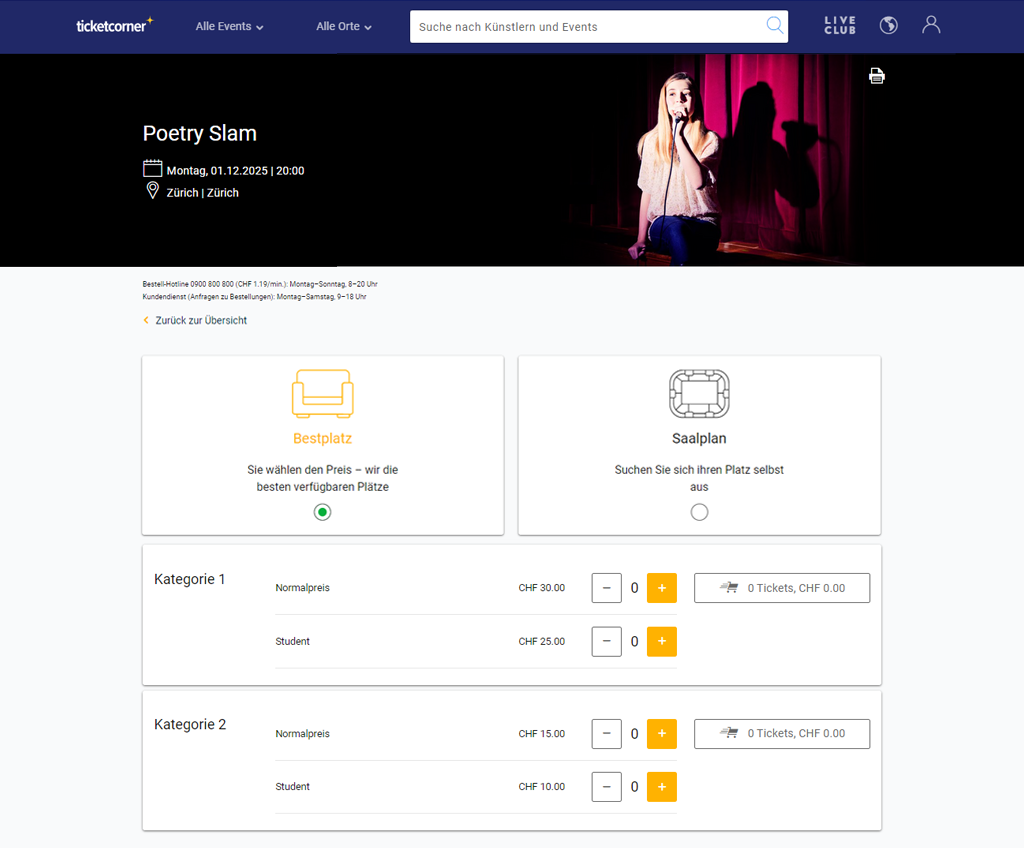Click Kategorie 1 cart button 0 Tickets
The height and width of the screenshot is (848, 1024).
pos(782,588)
